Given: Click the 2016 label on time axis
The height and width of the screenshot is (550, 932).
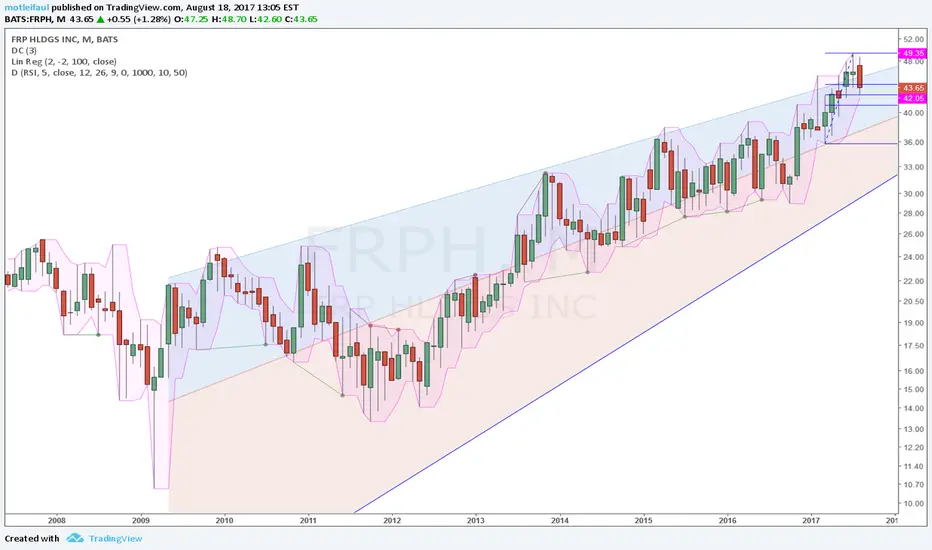Looking at the screenshot, I should click(x=727, y=520).
